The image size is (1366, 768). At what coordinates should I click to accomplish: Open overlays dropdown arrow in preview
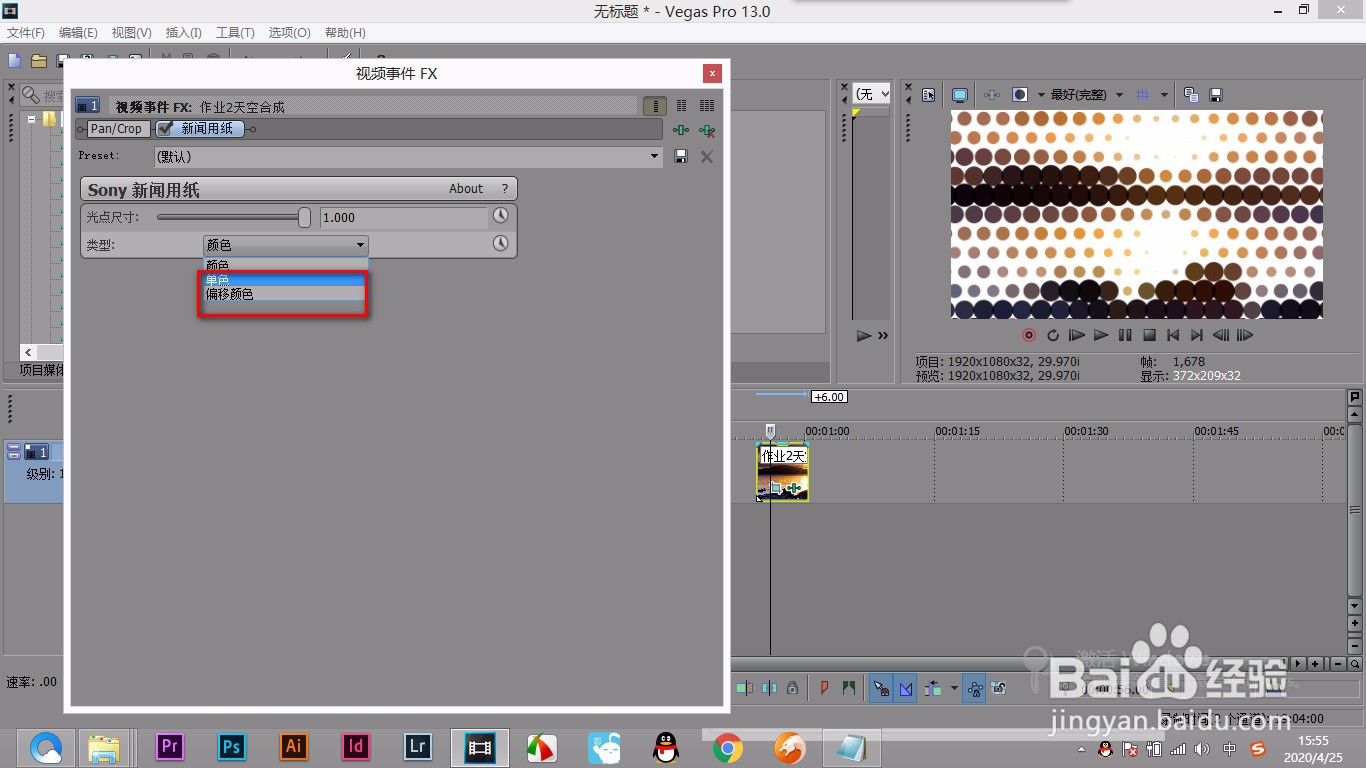click(x=1164, y=95)
